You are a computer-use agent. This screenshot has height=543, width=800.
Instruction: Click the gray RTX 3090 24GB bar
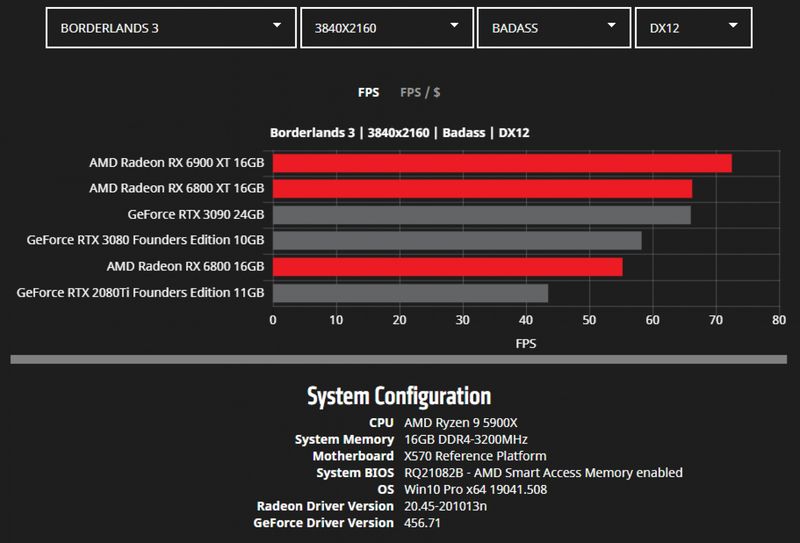pos(482,215)
